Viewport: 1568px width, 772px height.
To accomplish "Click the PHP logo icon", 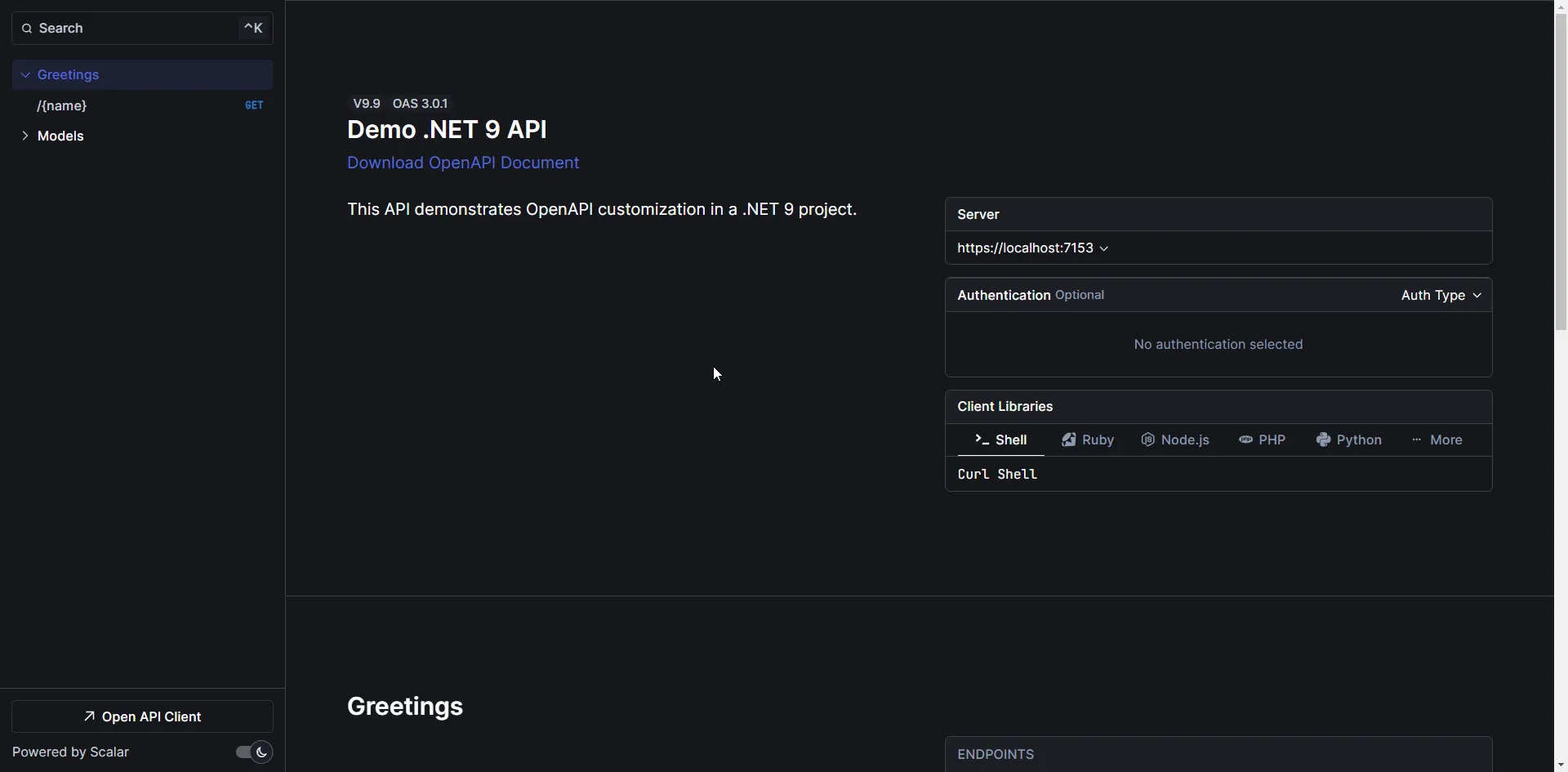I will coord(1245,440).
